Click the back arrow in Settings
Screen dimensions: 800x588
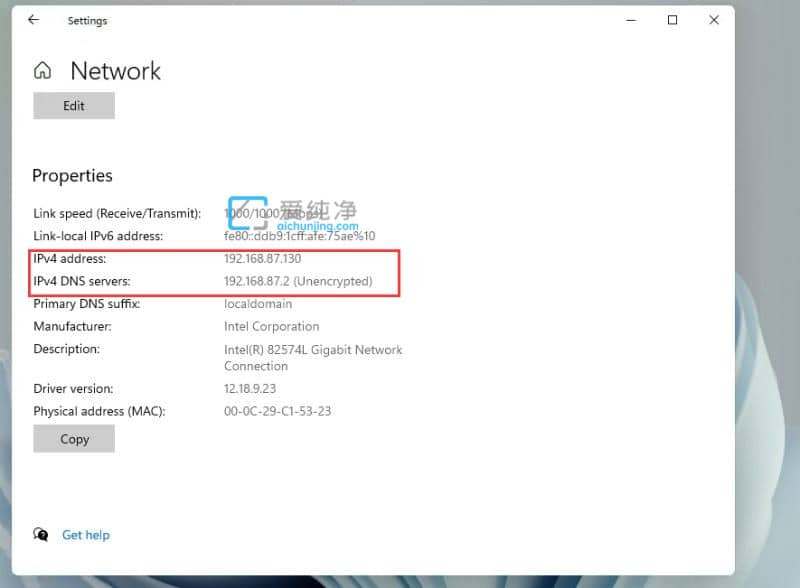click(34, 20)
